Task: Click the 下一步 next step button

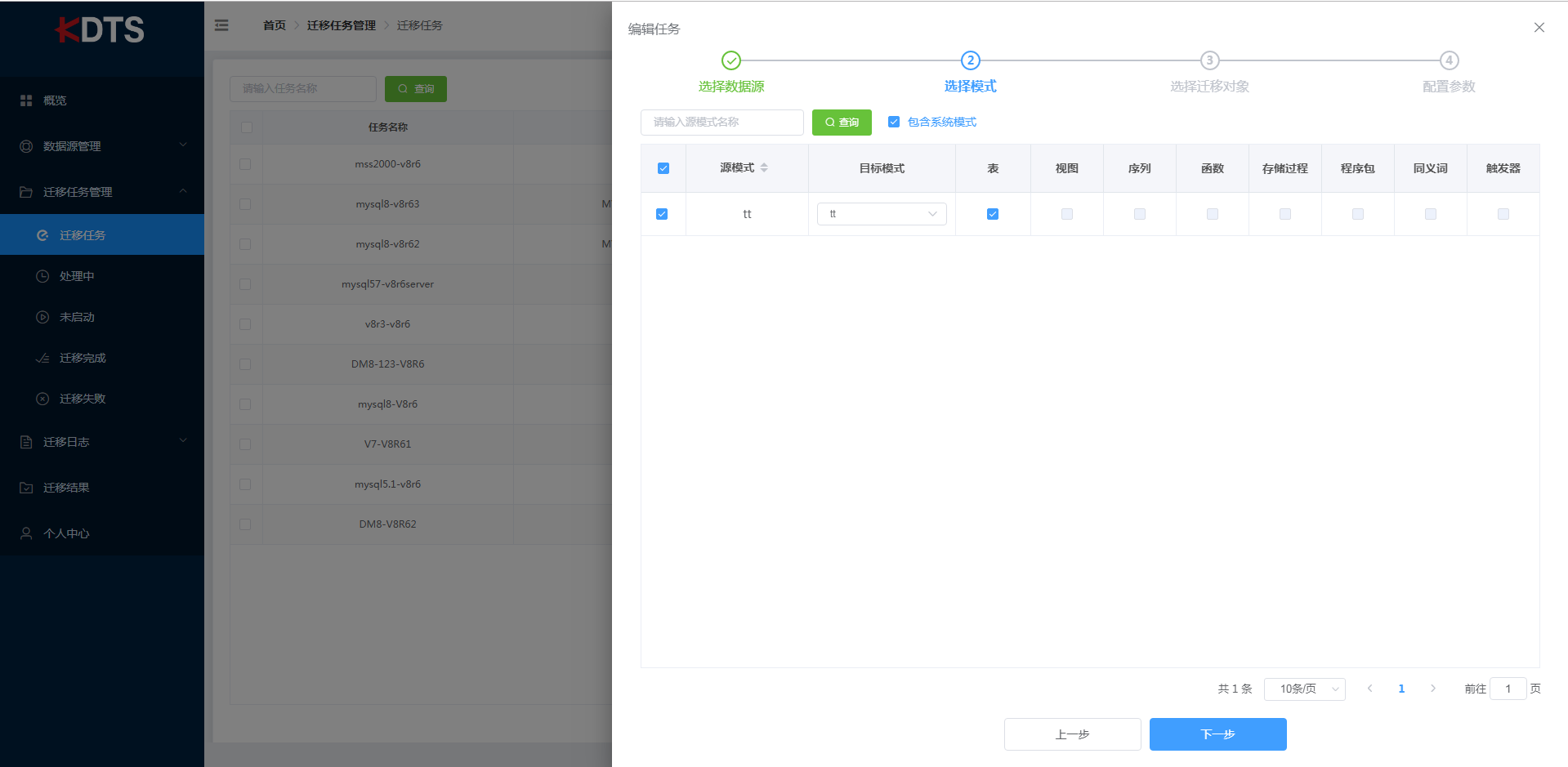Action: point(1217,734)
